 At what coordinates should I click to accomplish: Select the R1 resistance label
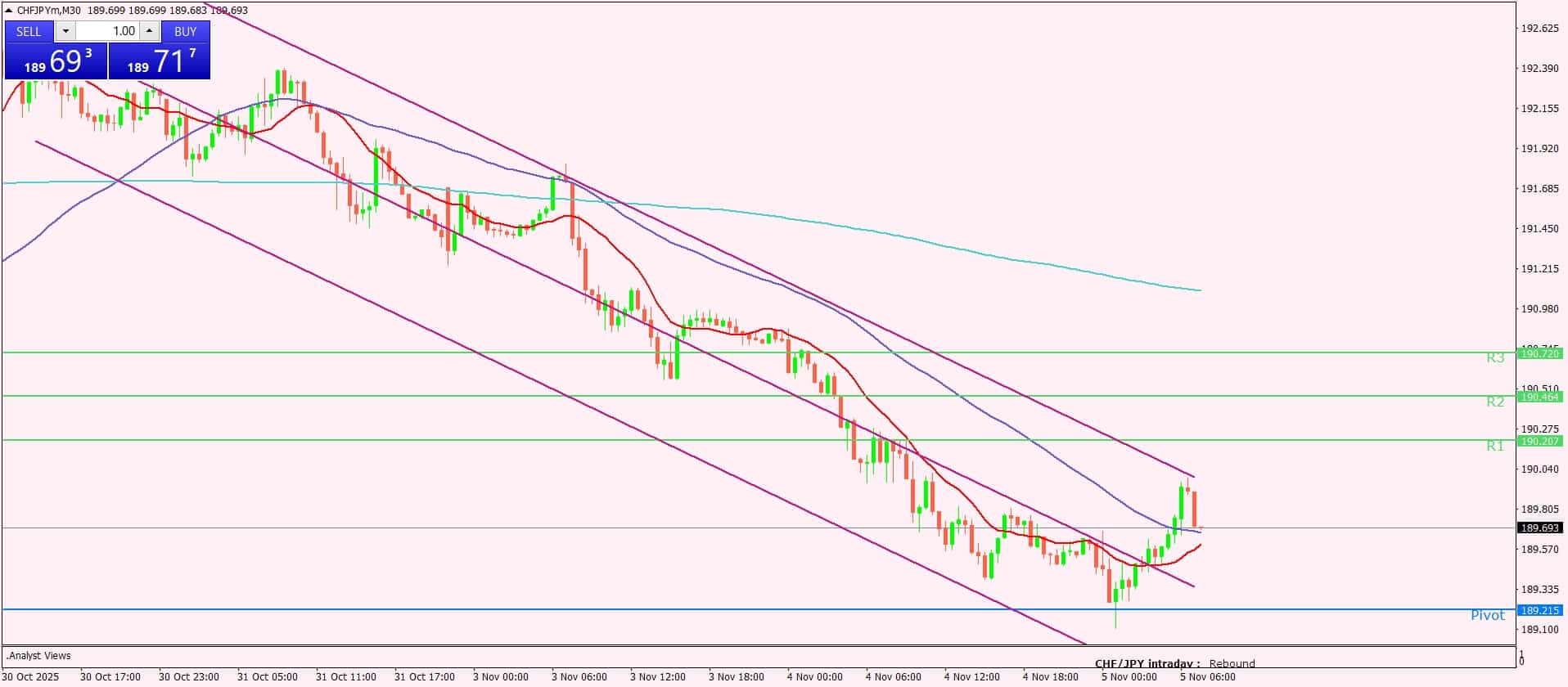[1495, 446]
